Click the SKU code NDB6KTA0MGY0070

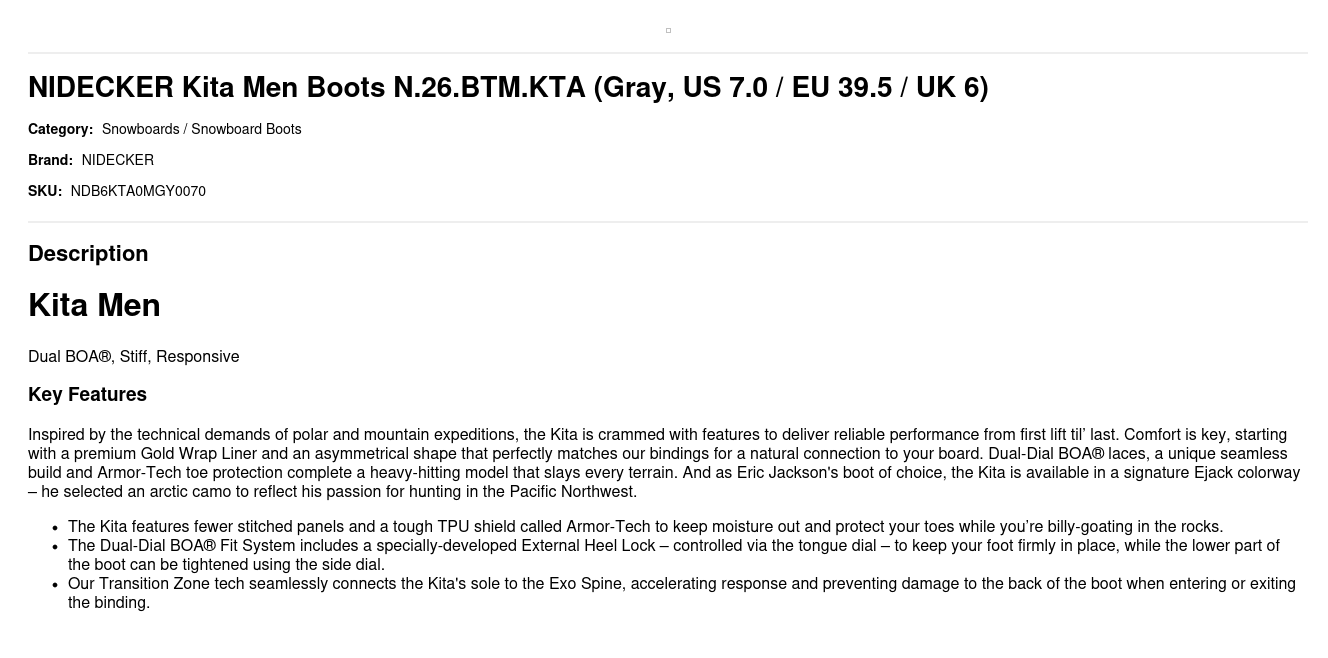tap(138, 191)
